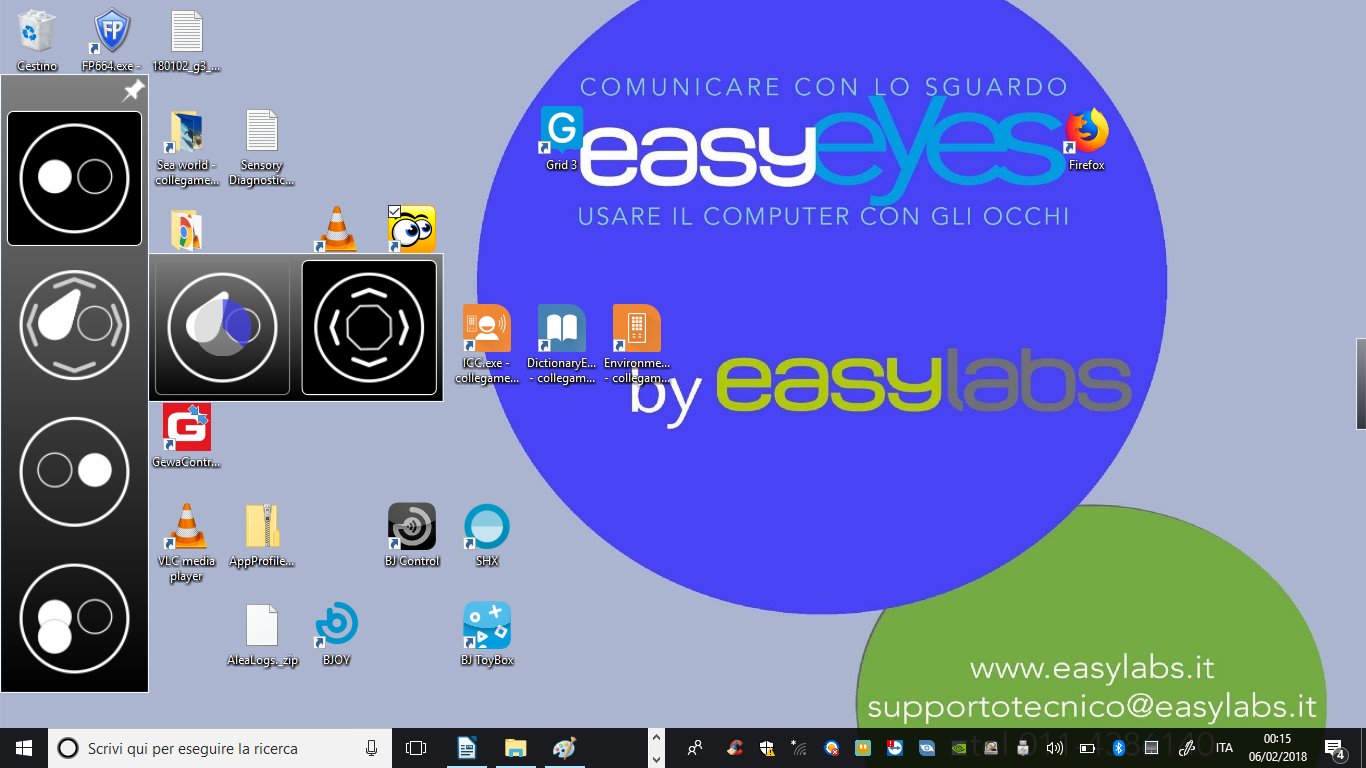Open CCleaner from the system tray
The image size is (1366, 768).
[x=735, y=747]
